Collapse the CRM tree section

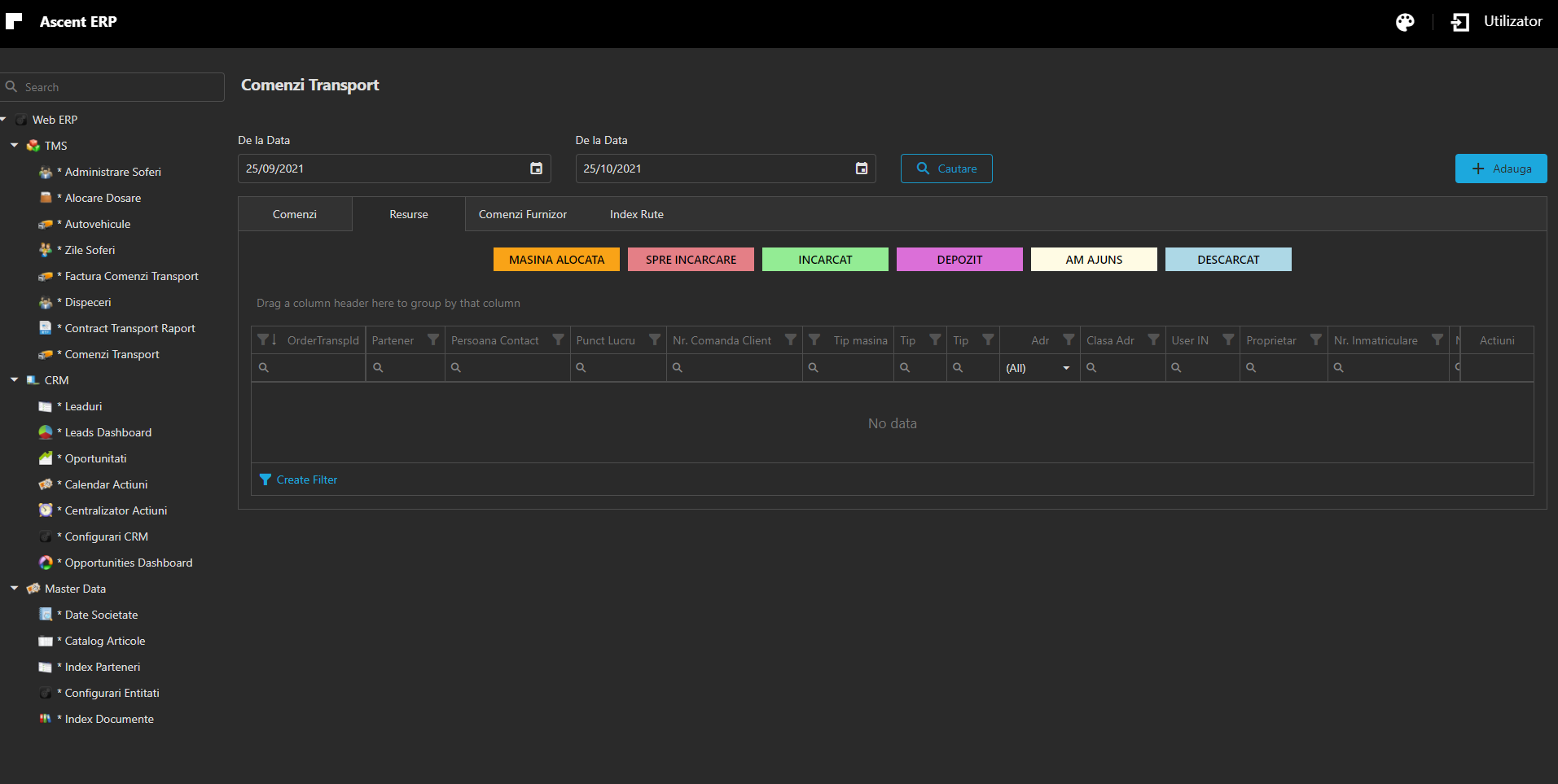coord(15,380)
